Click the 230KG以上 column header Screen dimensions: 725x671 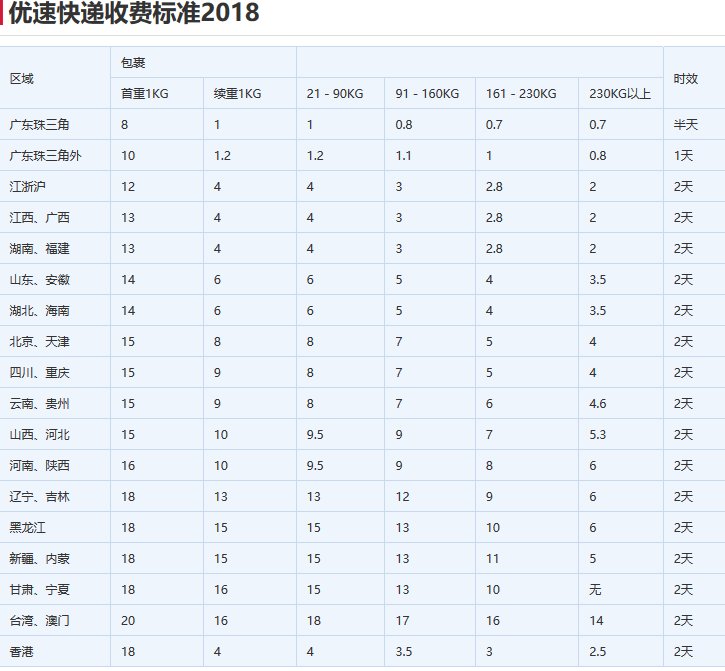(x=619, y=94)
